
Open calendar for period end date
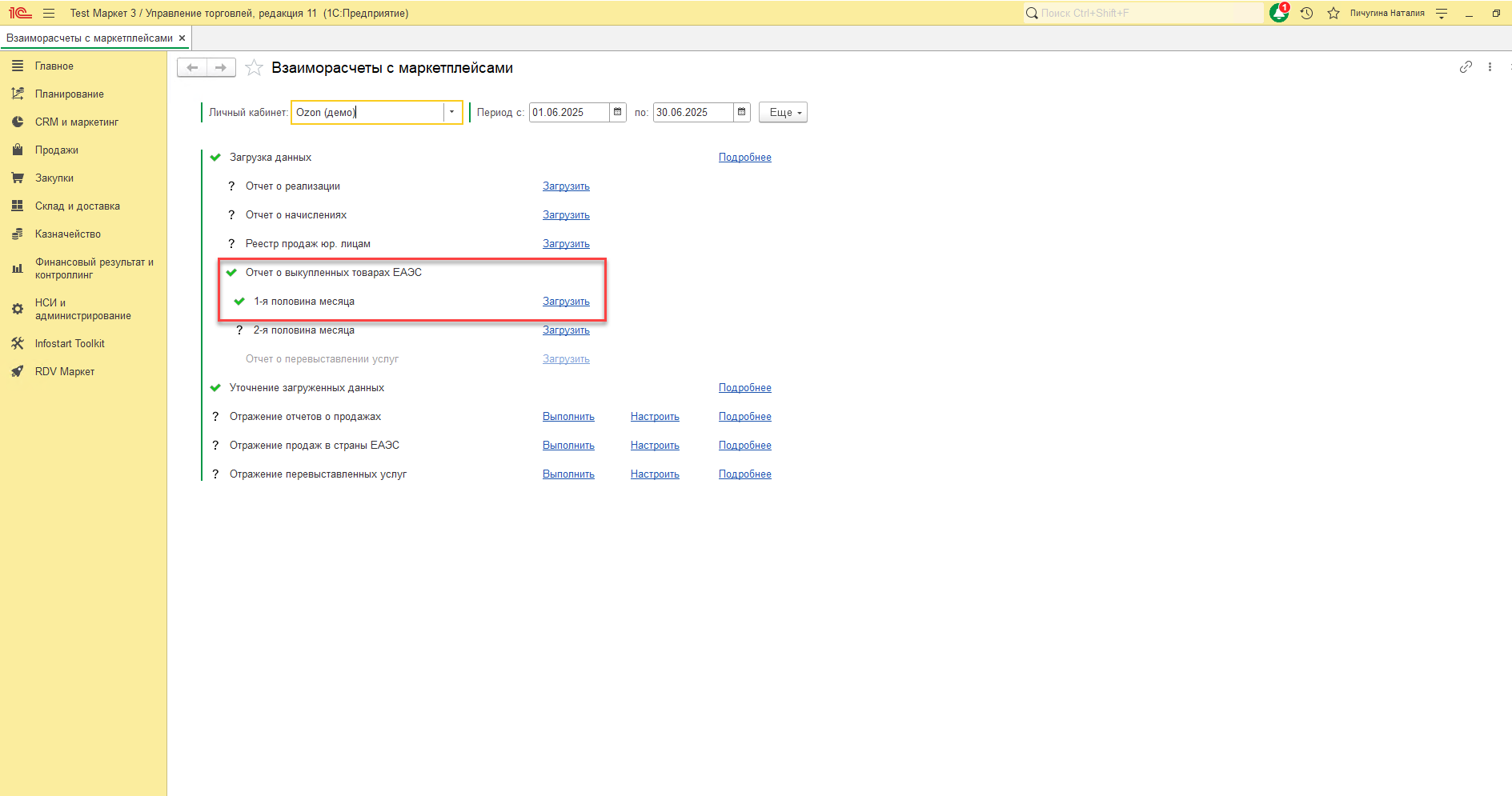742,112
